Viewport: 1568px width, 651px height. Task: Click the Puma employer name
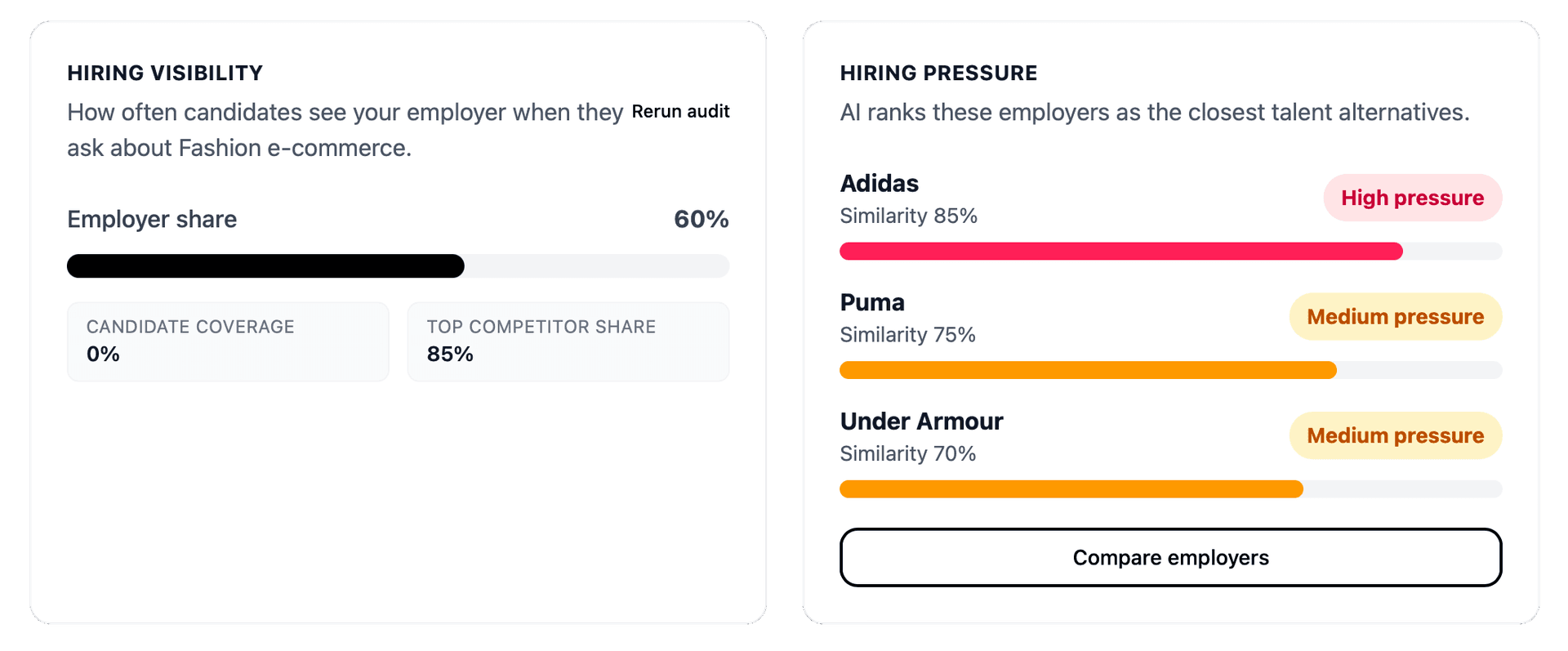(x=872, y=303)
